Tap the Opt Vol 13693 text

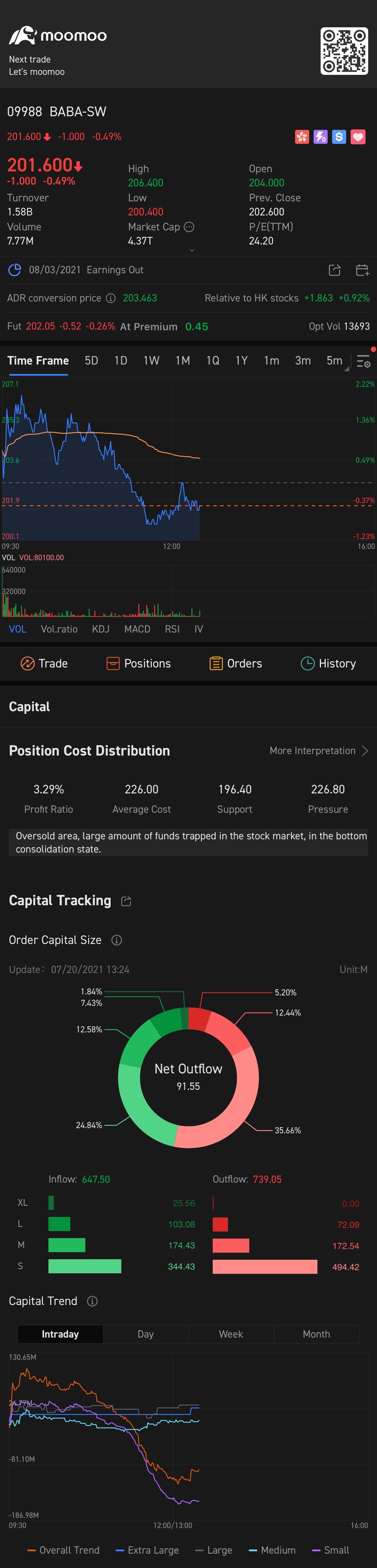339,326
